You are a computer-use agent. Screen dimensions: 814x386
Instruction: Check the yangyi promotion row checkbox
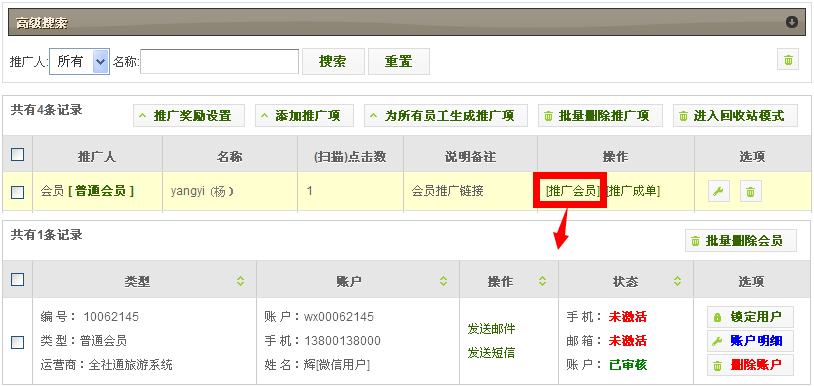[x=18, y=192]
